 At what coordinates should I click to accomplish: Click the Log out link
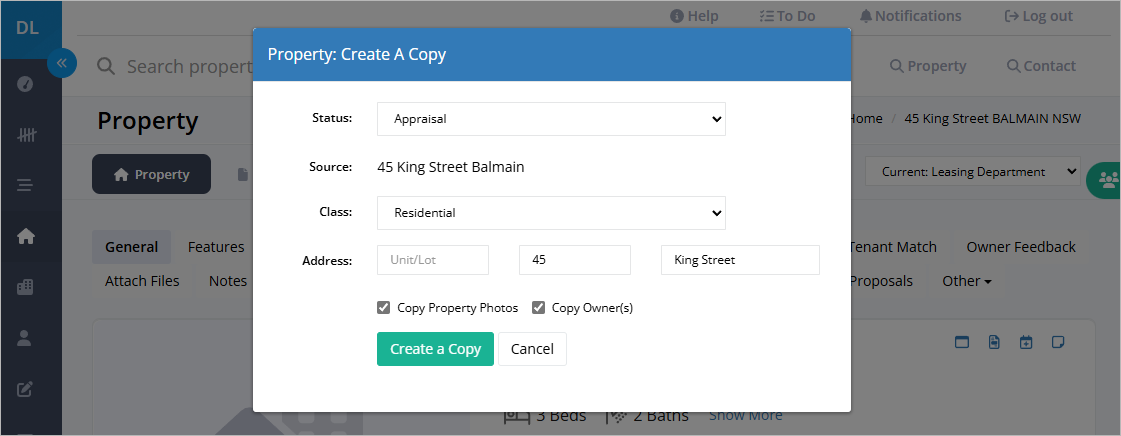(x=1038, y=16)
